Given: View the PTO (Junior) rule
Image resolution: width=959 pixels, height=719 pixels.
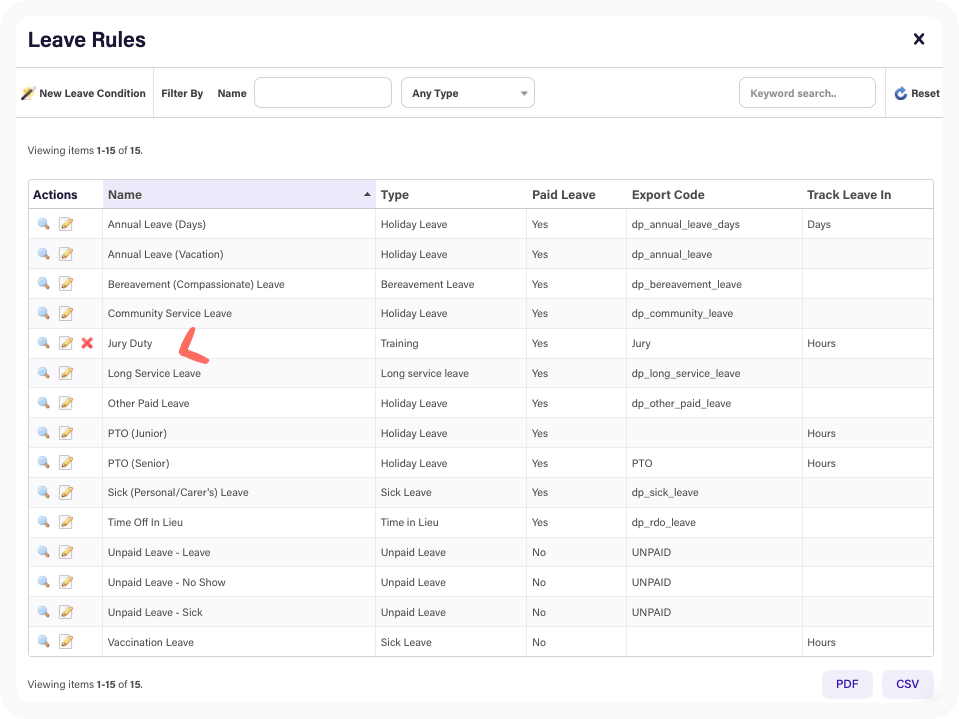Looking at the screenshot, I should pyautogui.click(x=43, y=433).
